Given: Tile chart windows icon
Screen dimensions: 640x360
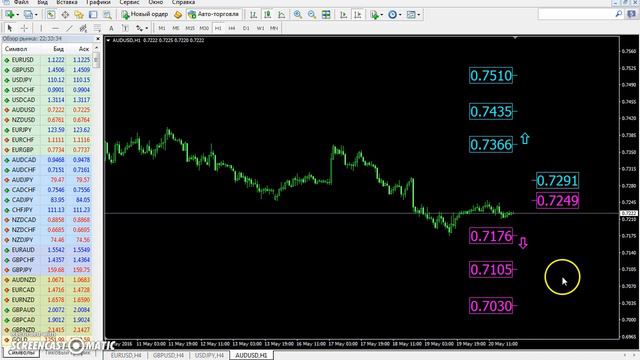Looking at the screenshot, I should tap(326, 15).
